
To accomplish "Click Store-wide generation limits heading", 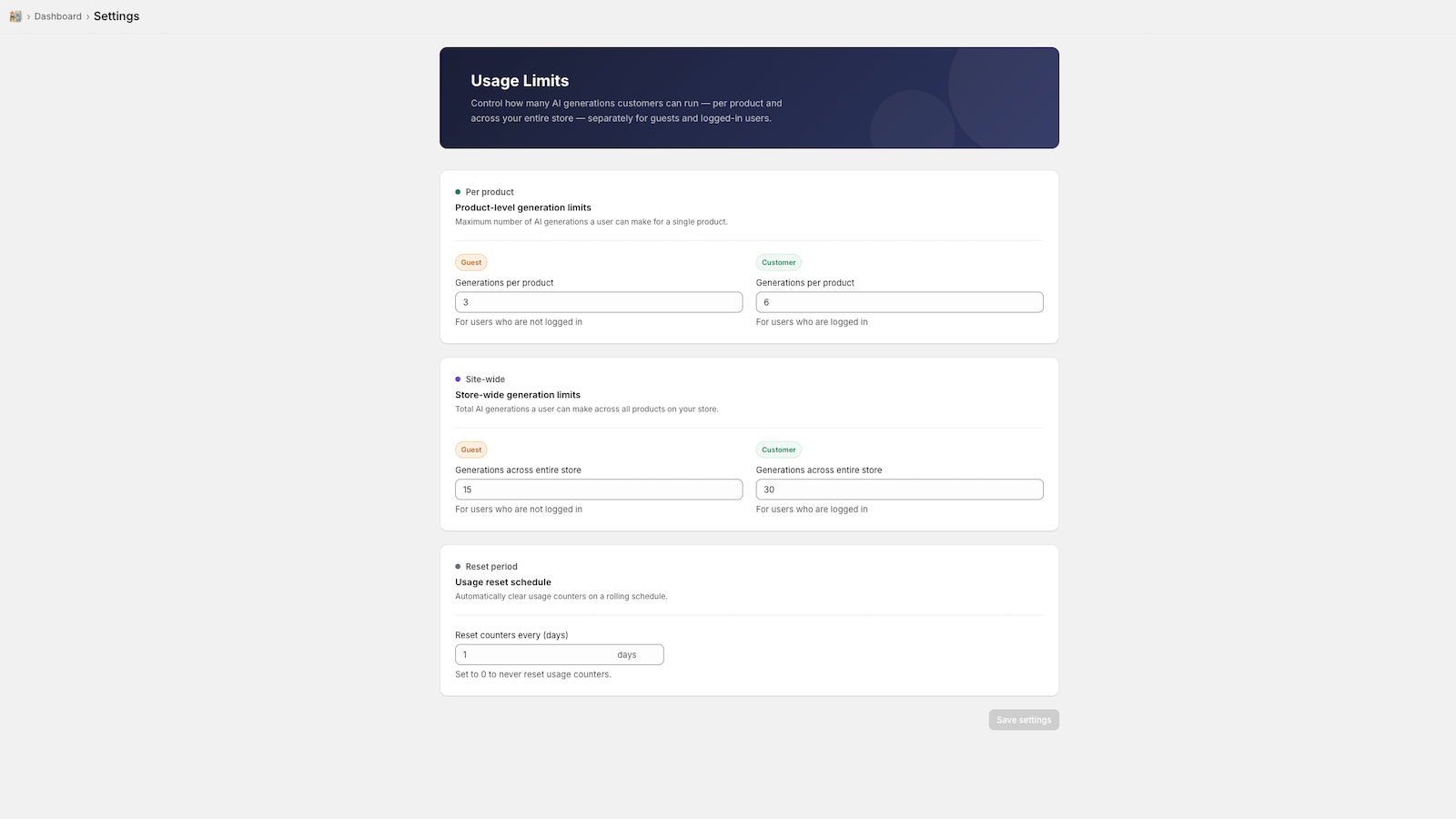I will (x=518, y=395).
